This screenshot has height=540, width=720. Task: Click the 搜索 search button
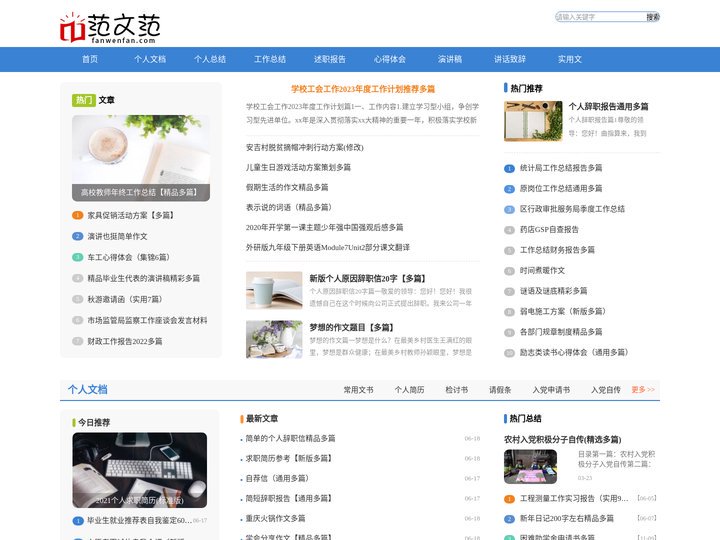click(652, 17)
